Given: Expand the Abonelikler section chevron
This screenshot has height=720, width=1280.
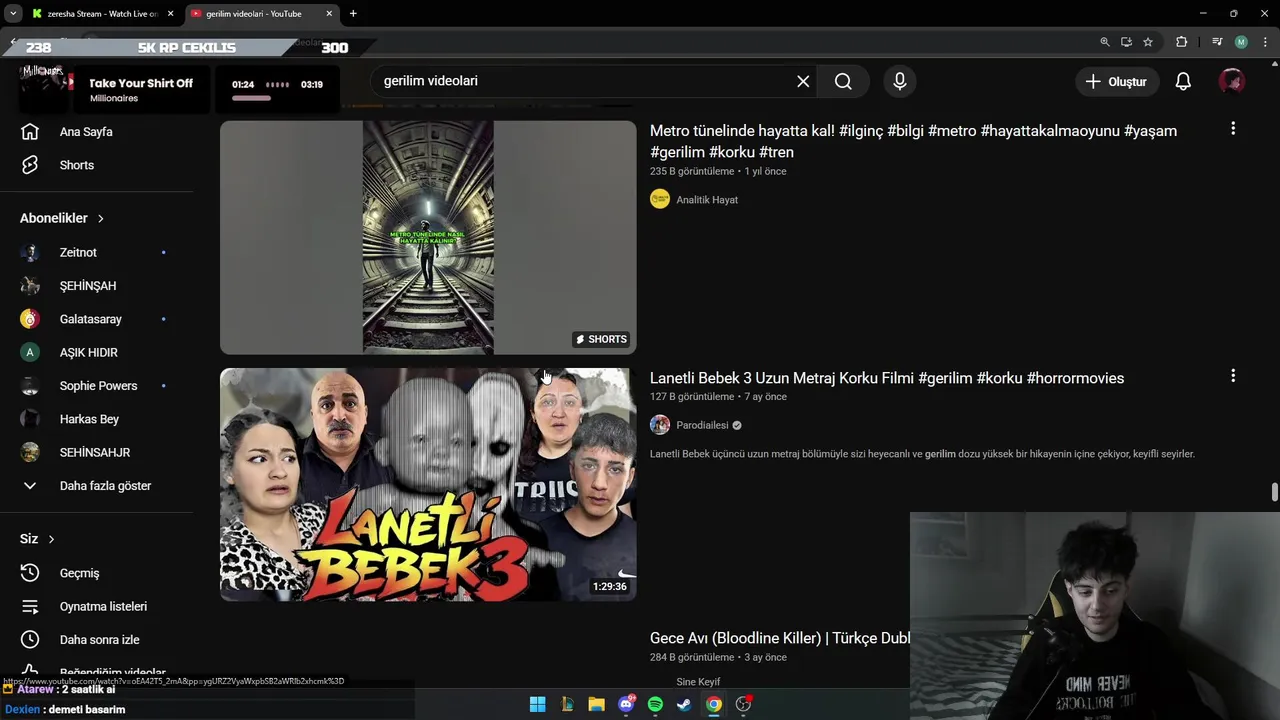Looking at the screenshot, I should click(101, 218).
